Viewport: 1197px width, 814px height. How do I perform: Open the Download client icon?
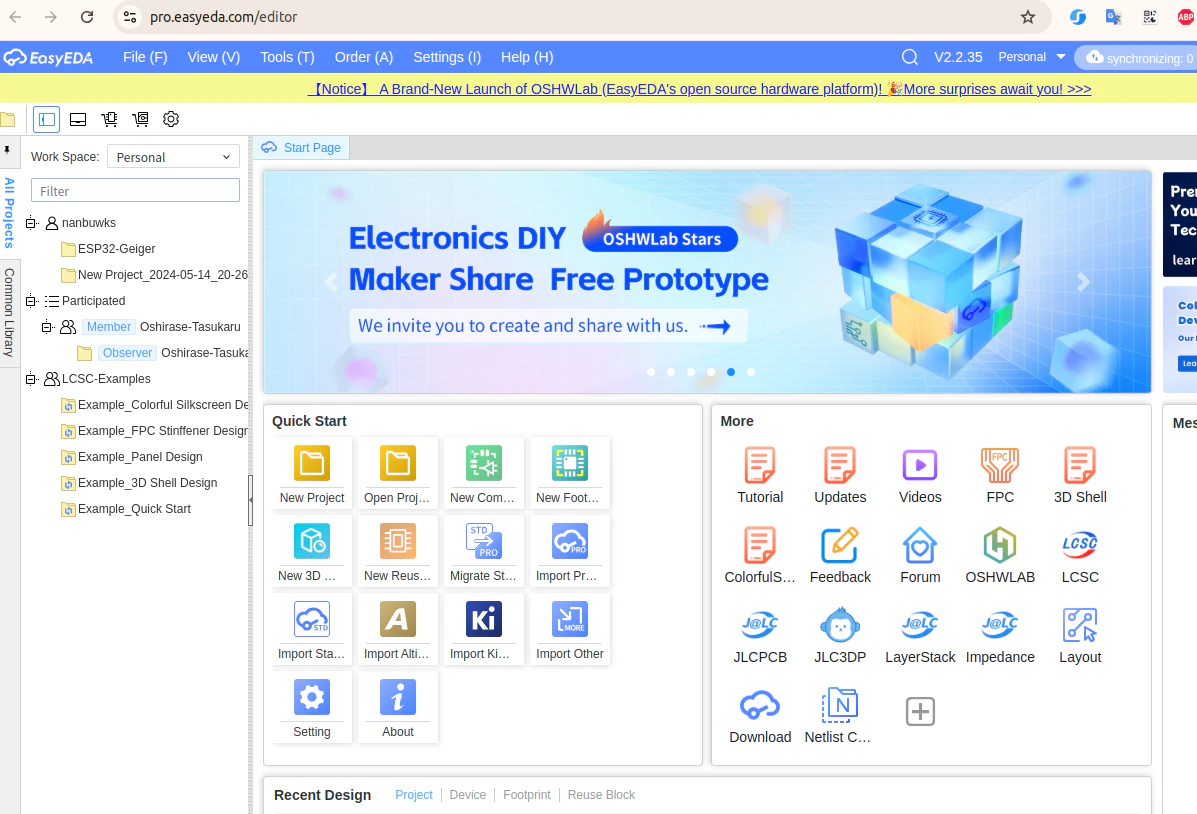[760, 715]
